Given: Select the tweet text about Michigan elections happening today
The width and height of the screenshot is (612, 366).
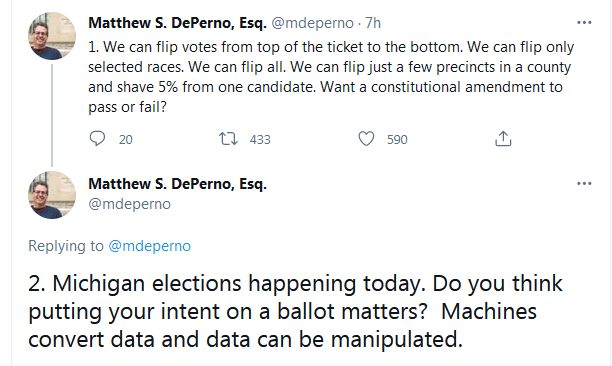Looking at the screenshot, I should (x=295, y=311).
